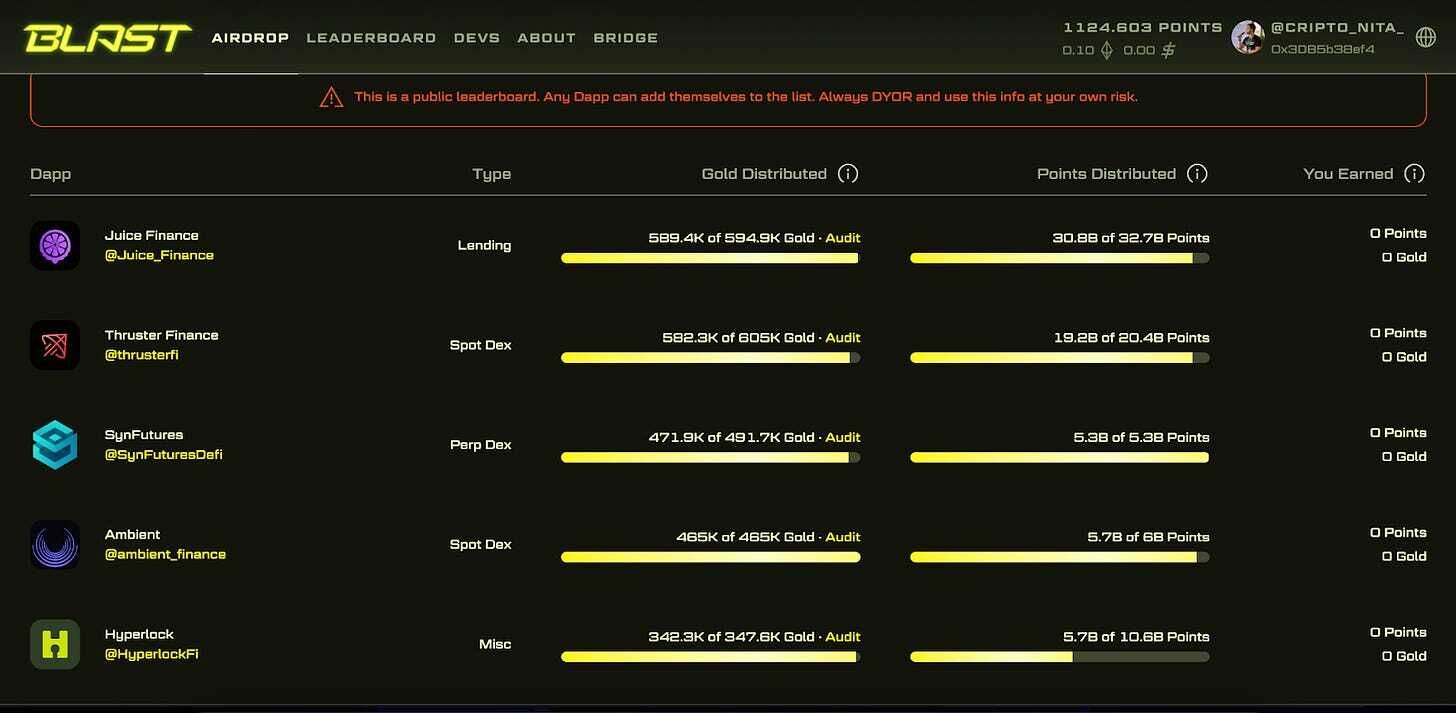The width and height of the screenshot is (1456, 713).
Task: Click 19.2B of 20.4B Points text
Action: [x=1131, y=338]
